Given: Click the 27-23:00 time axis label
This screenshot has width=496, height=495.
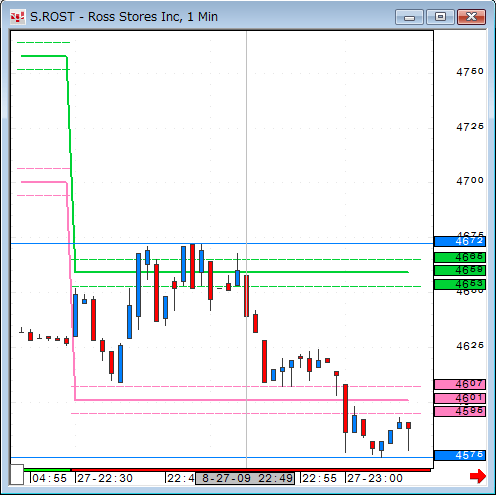Looking at the screenshot, I should tap(375, 478).
